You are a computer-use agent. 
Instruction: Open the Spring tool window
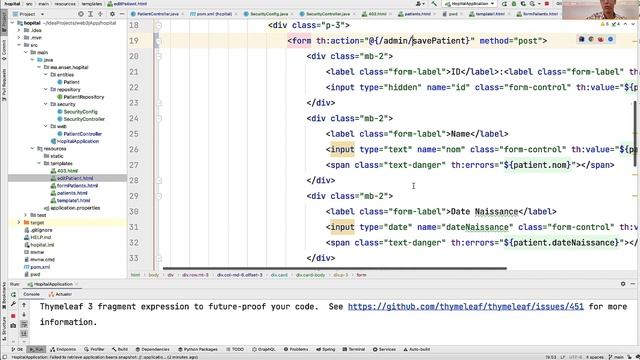coord(326,349)
